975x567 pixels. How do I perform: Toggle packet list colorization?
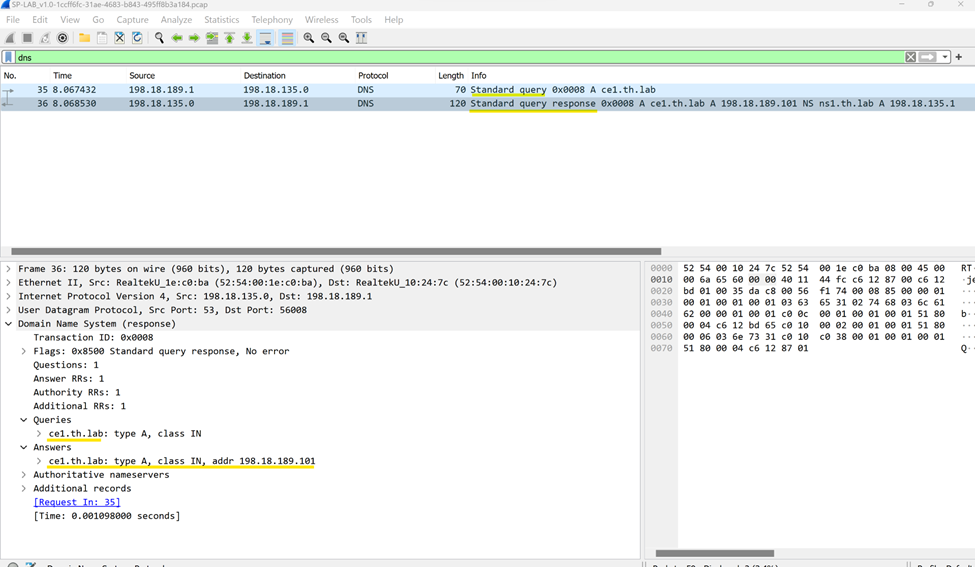287,38
